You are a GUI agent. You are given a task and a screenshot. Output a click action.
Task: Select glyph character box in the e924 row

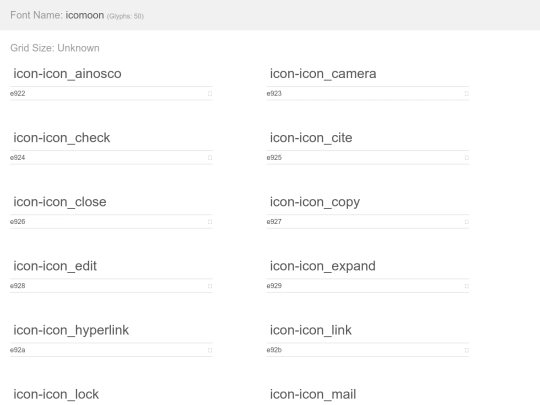[x=210, y=158]
